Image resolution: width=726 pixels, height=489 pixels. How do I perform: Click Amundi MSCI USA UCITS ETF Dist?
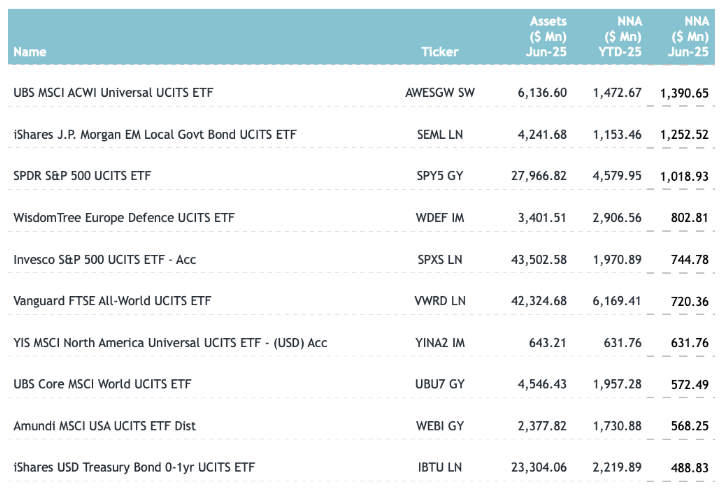coord(103,425)
